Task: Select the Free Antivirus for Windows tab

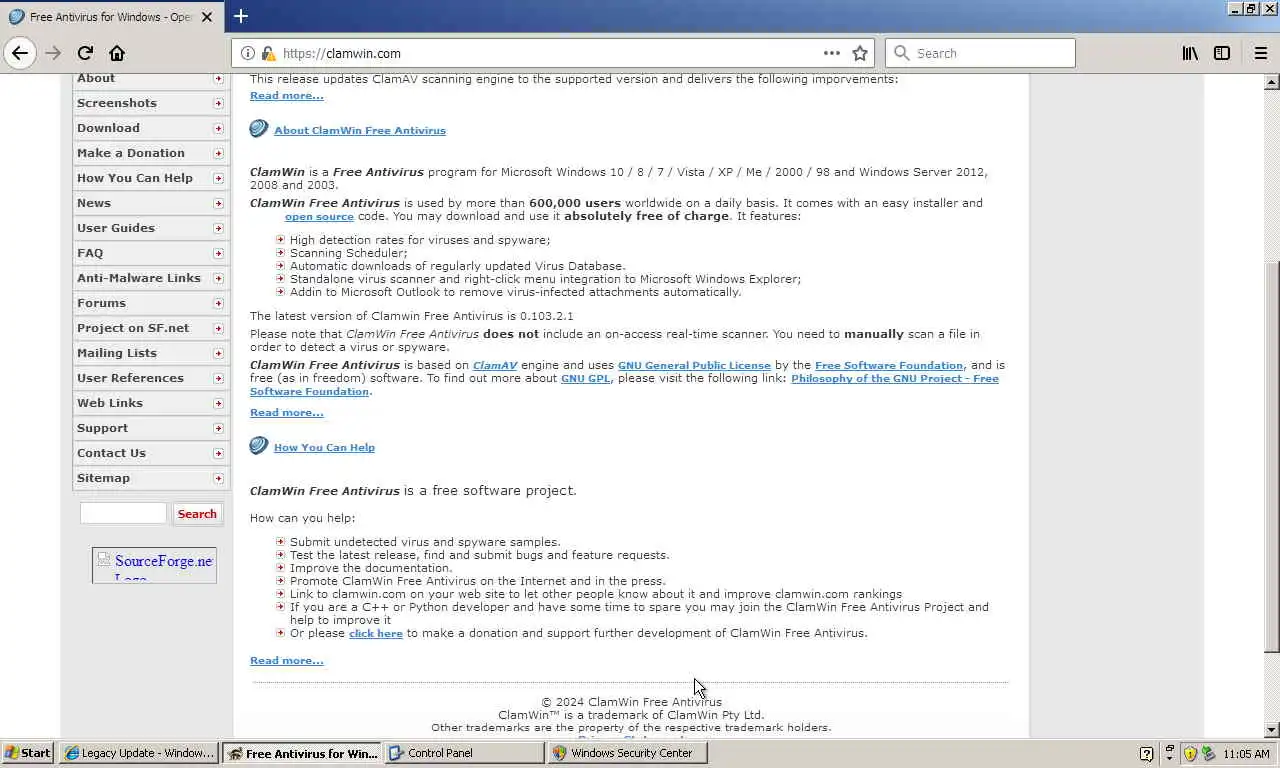Action: tap(111, 17)
